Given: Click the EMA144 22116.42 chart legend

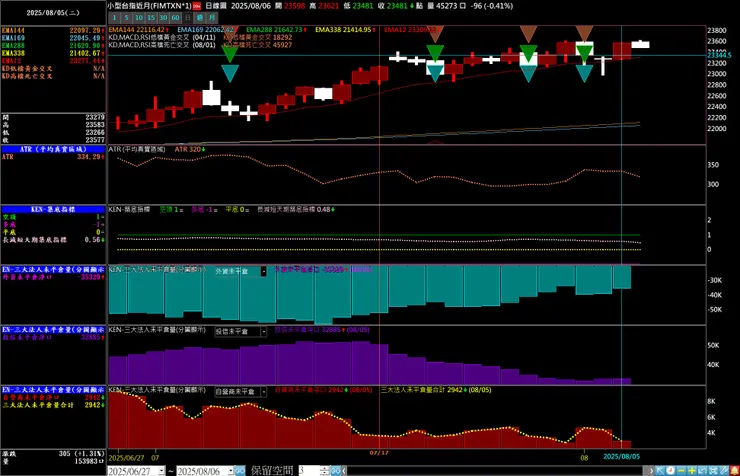Looking at the screenshot, I should click(x=137, y=30).
